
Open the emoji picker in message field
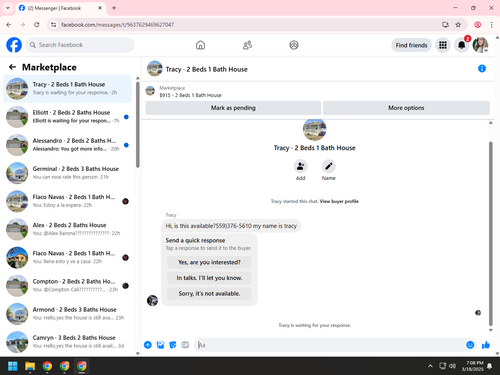(470, 345)
